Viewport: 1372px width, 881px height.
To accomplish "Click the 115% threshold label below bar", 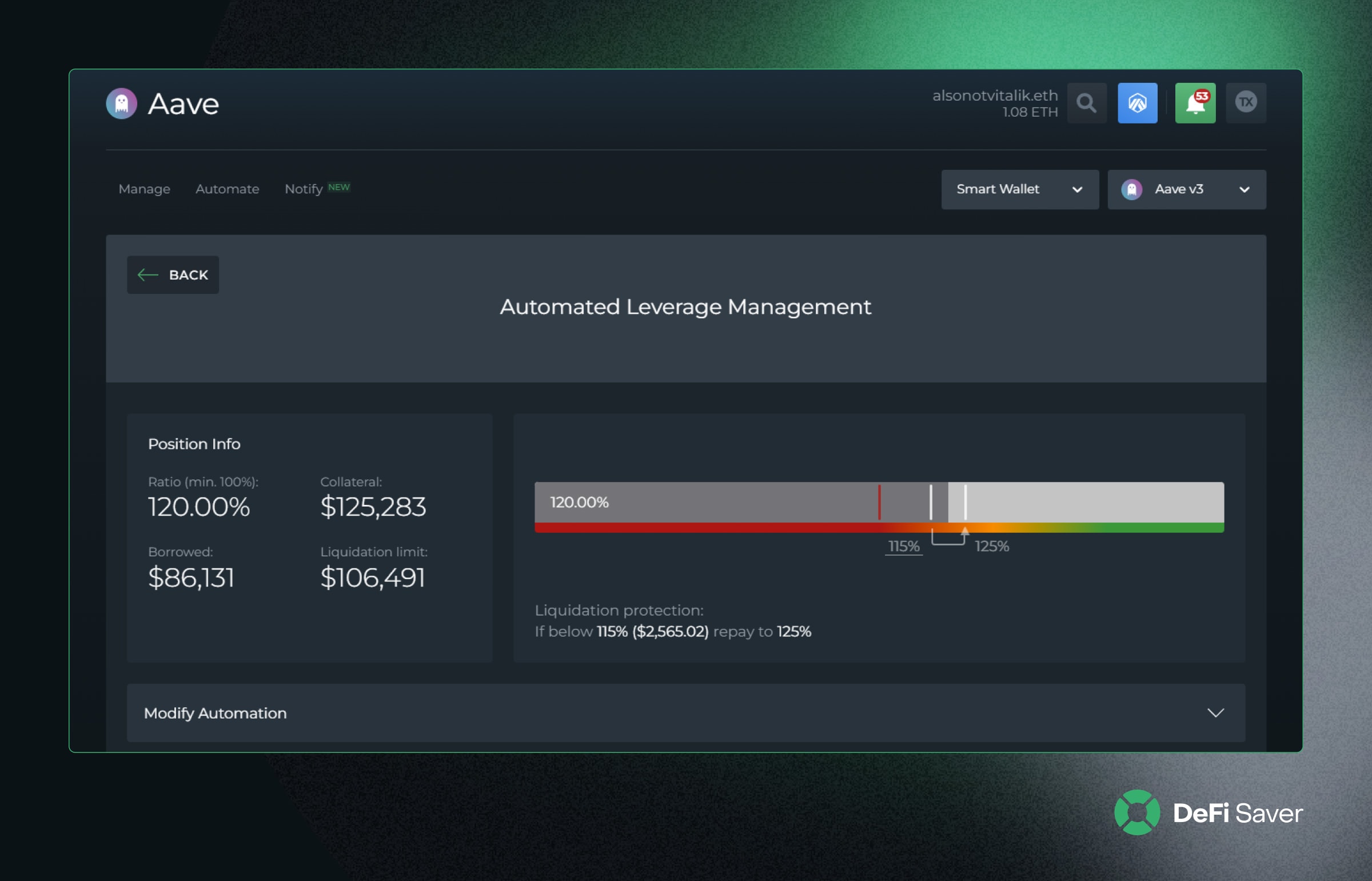I will point(904,547).
